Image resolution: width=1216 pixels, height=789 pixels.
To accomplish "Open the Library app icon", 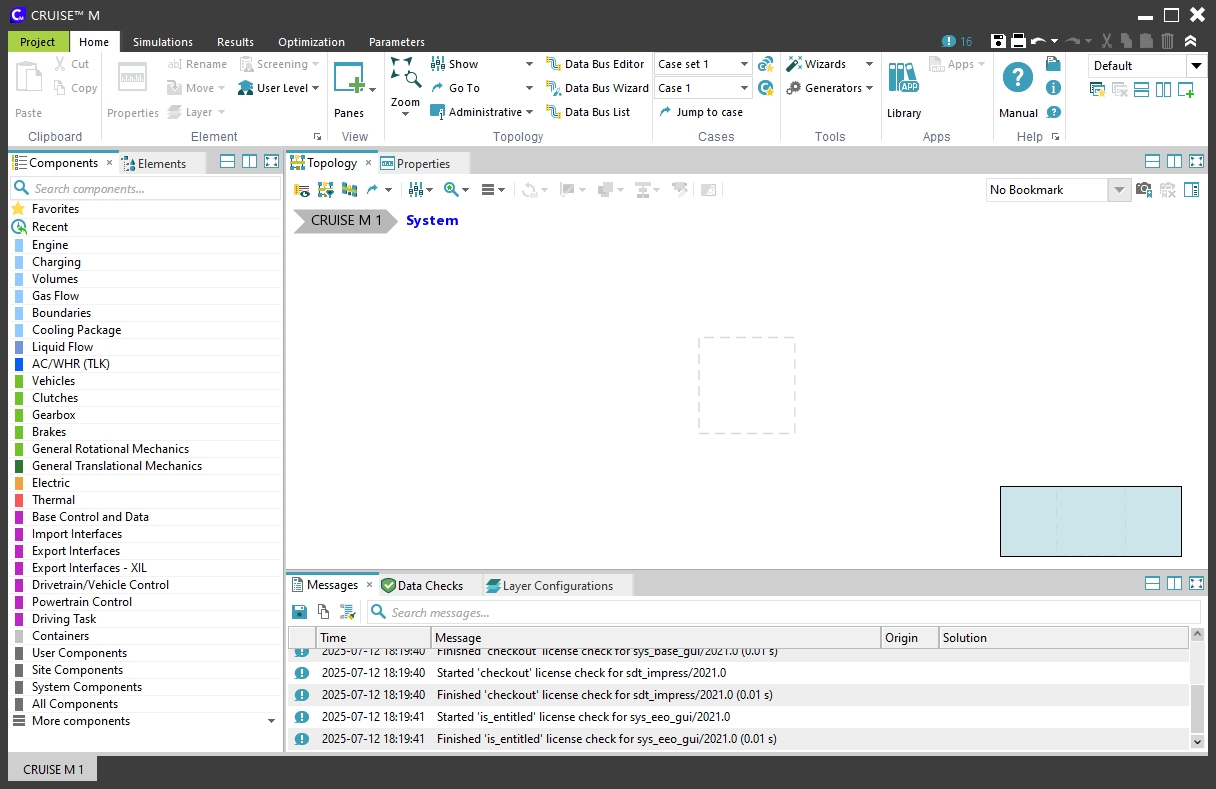I will tap(903, 79).
